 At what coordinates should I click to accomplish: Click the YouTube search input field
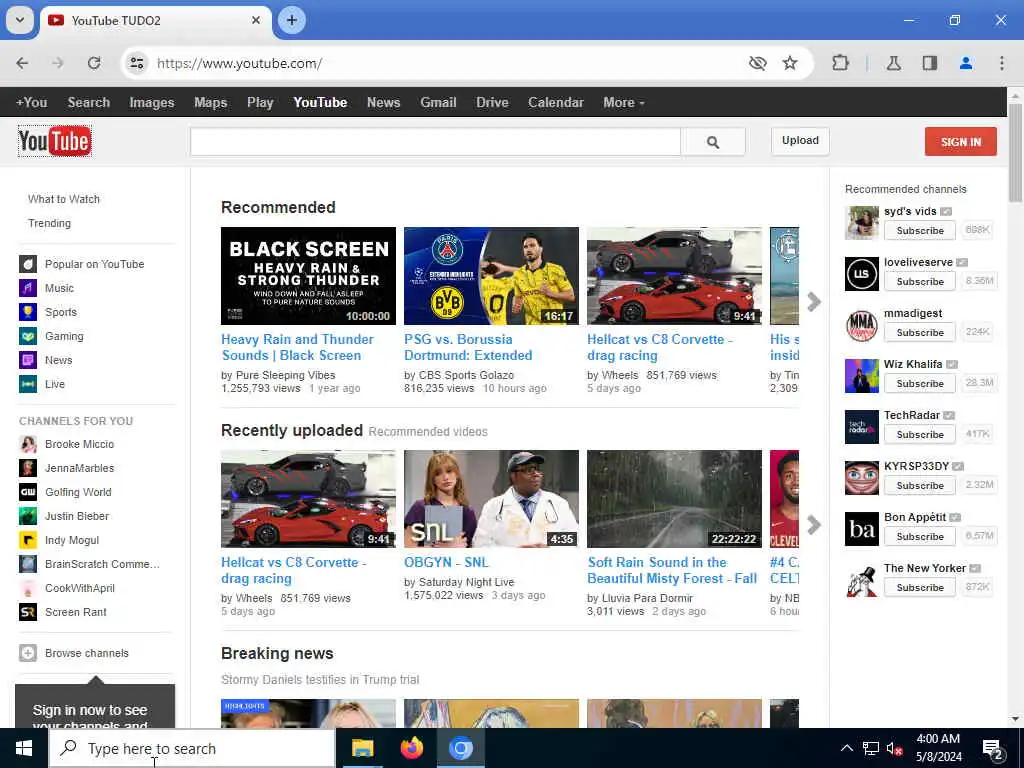coord(436,142)
